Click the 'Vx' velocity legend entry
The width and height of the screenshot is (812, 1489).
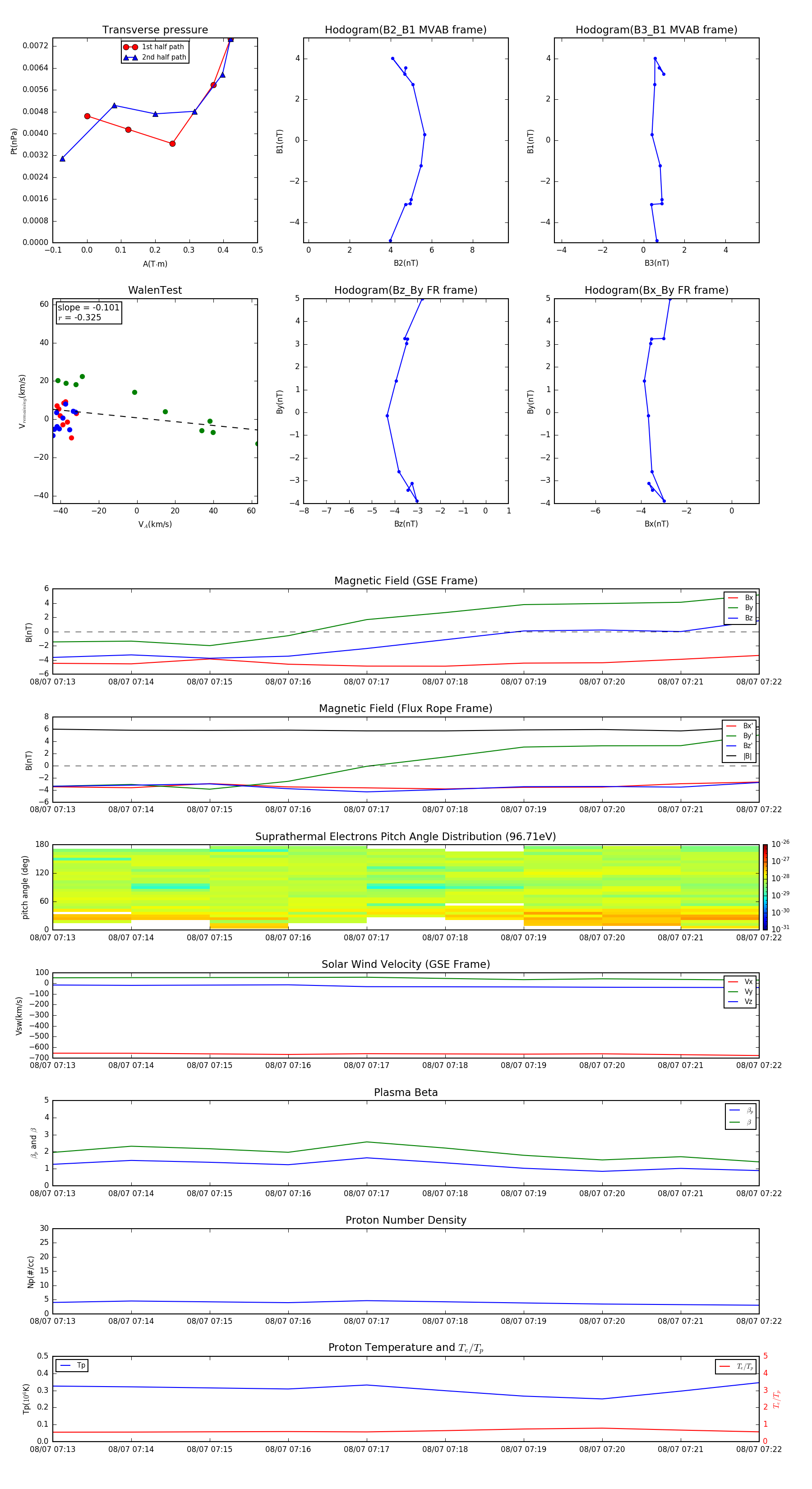[740, 981]
